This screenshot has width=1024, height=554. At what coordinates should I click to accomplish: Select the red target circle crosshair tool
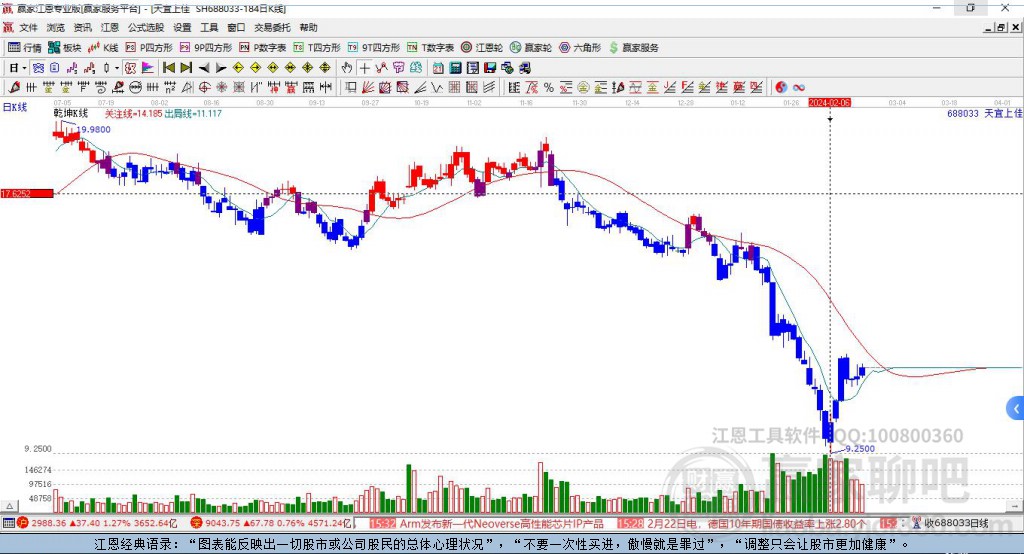coord(204,87)
